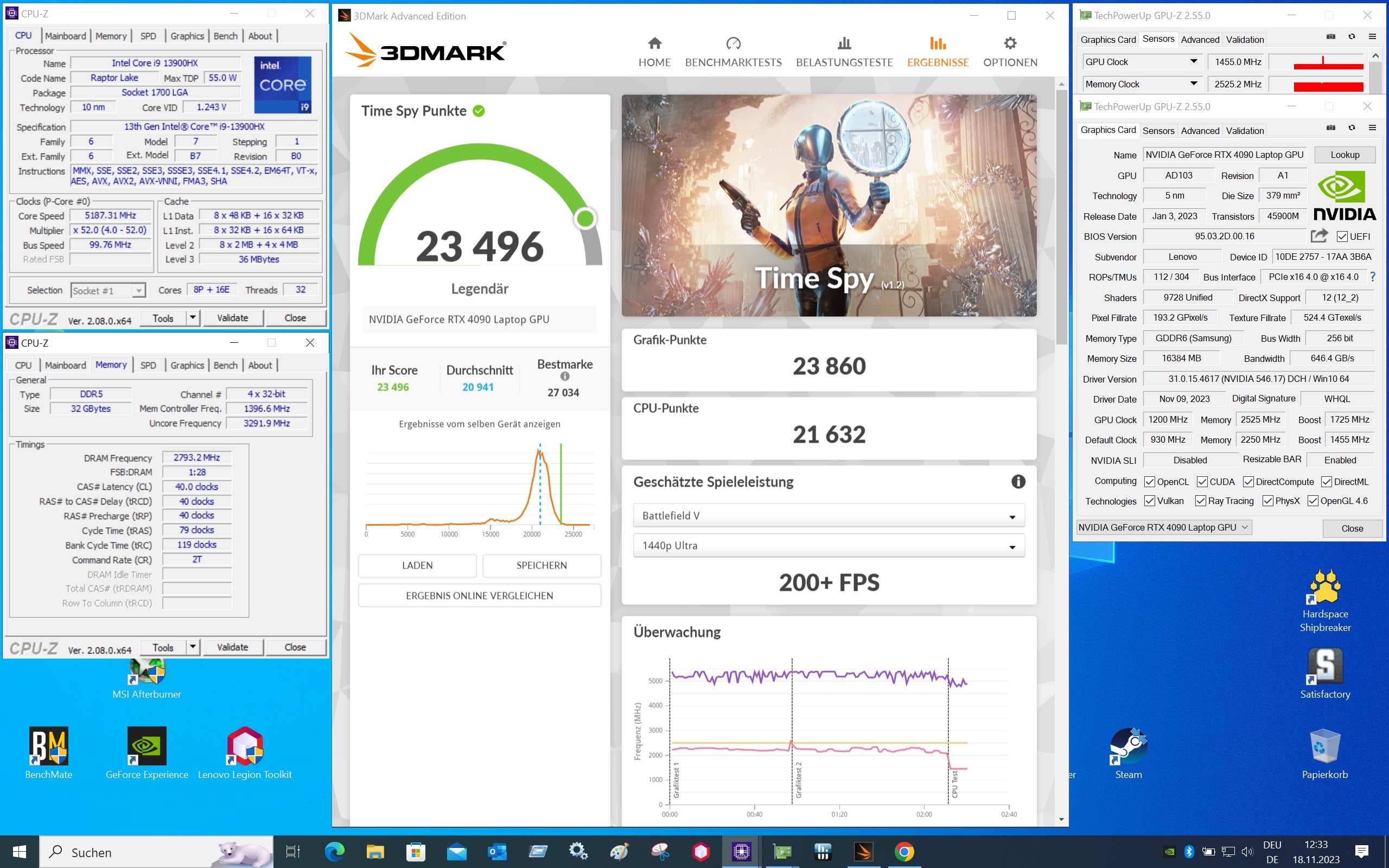
Task: Expand Tools arrow in lower CPU-Z window
Action: 193,647
